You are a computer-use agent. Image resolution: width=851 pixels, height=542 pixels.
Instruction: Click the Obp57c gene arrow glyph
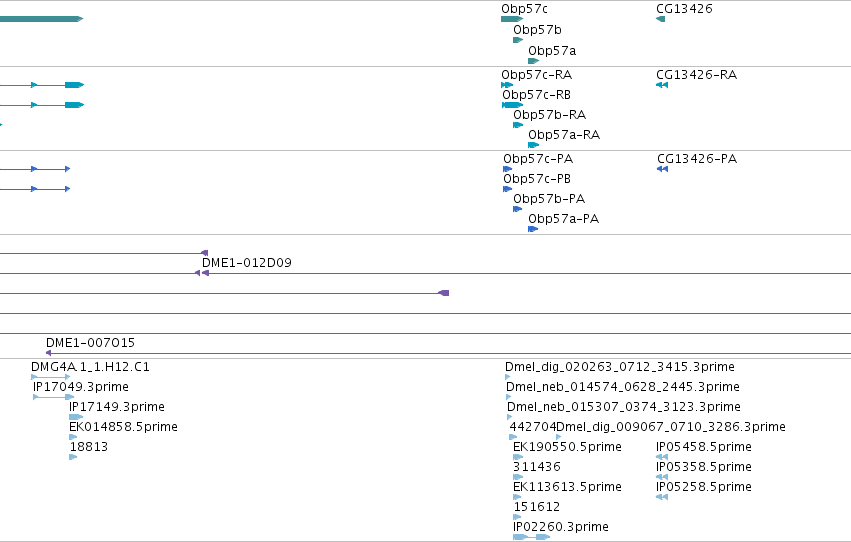[512, 19]
